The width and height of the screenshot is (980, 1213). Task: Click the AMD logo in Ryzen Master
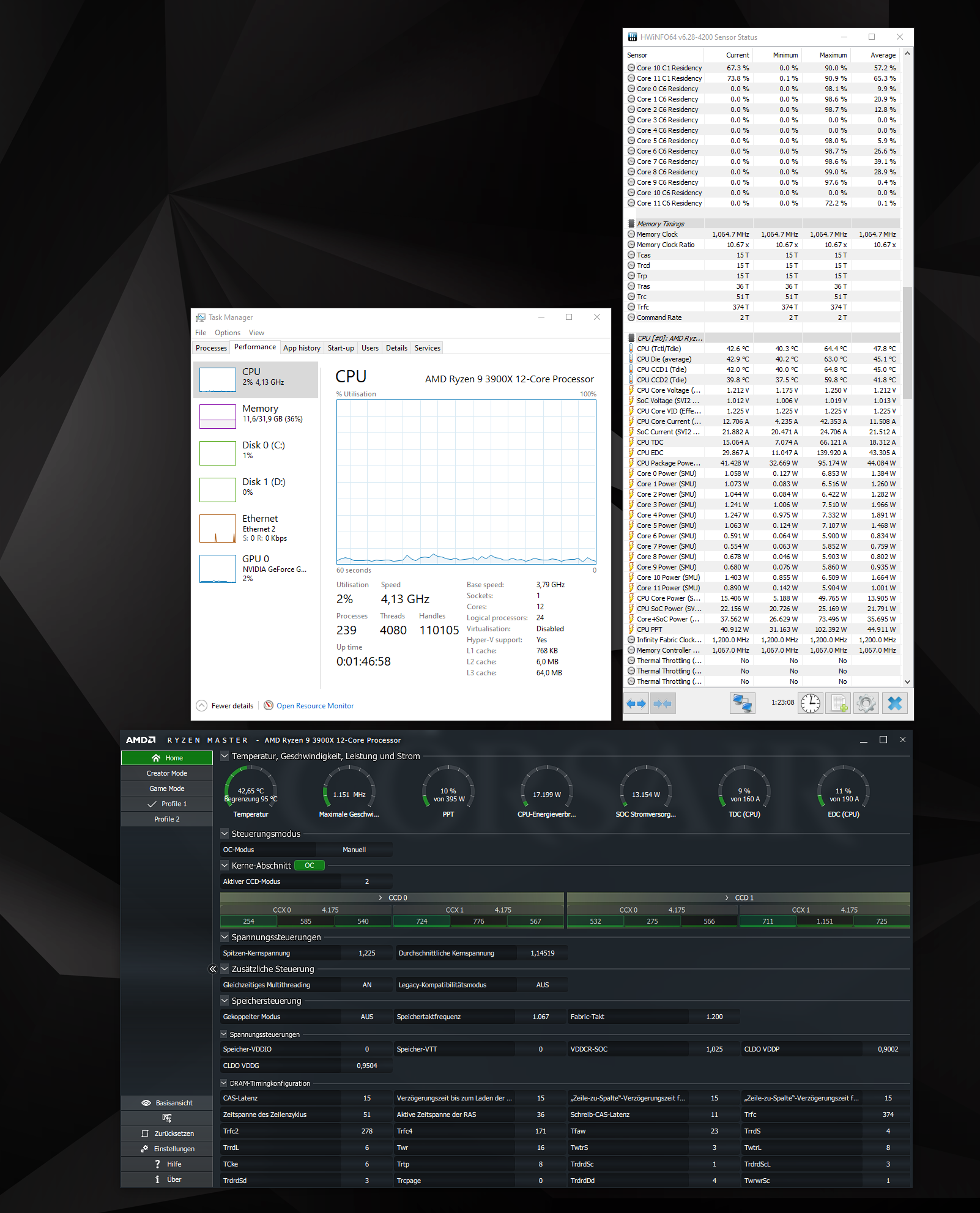click(x=141, y=740)
